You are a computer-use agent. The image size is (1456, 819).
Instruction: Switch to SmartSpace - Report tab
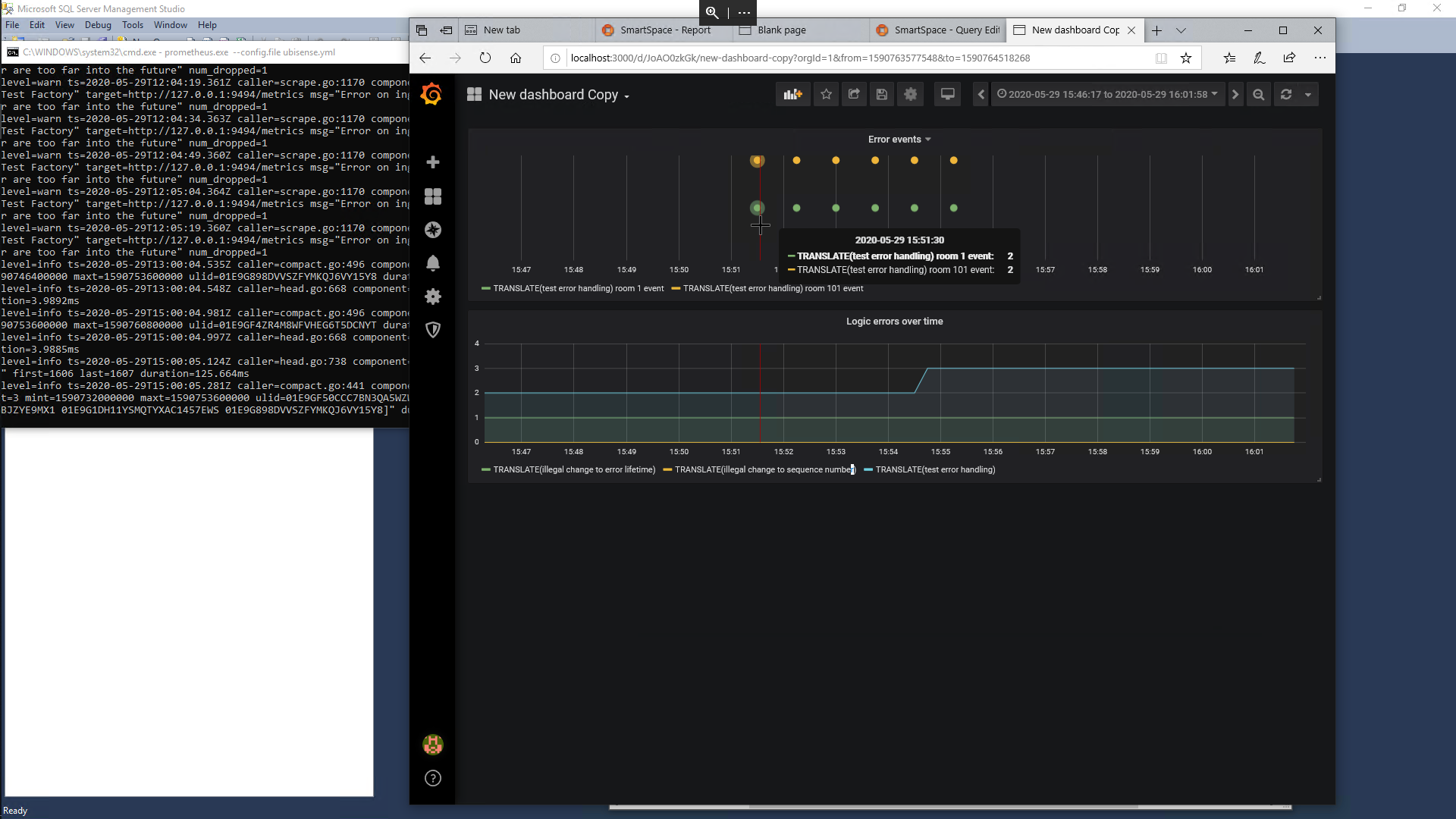664,30
